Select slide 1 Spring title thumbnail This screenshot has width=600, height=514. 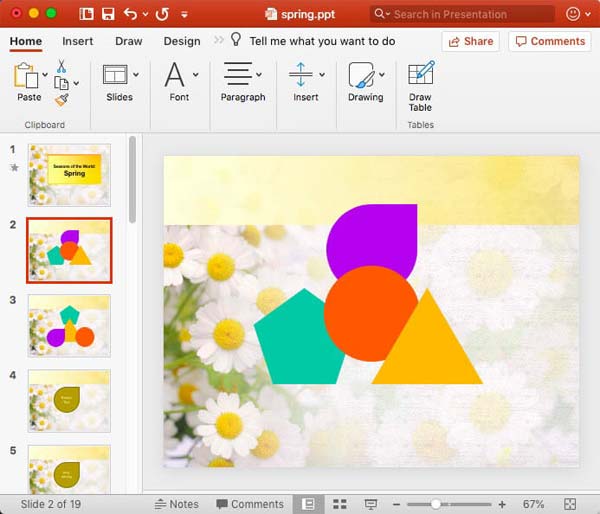click(69, 175)
